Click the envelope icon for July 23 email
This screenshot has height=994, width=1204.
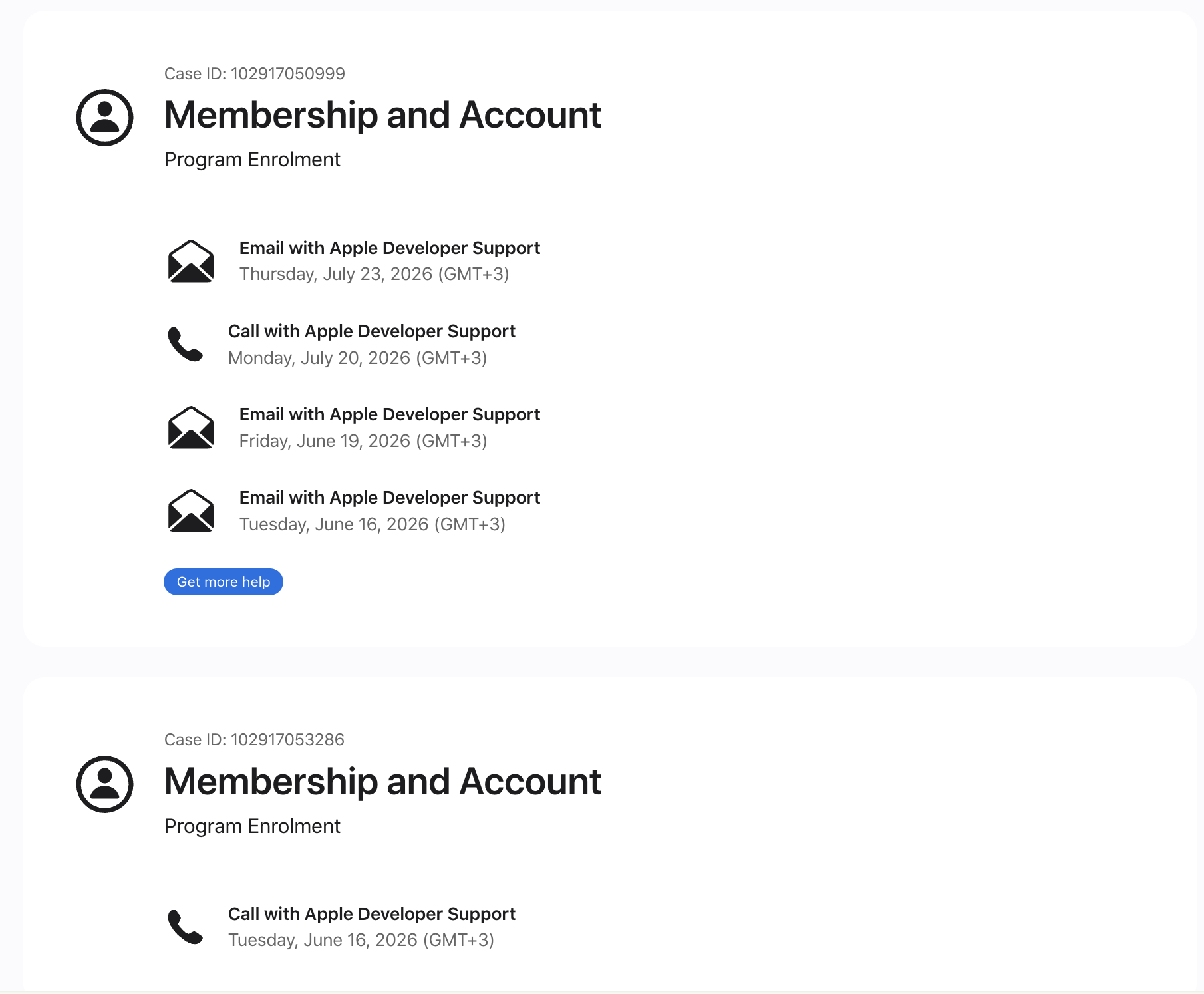tap(191, 261)
